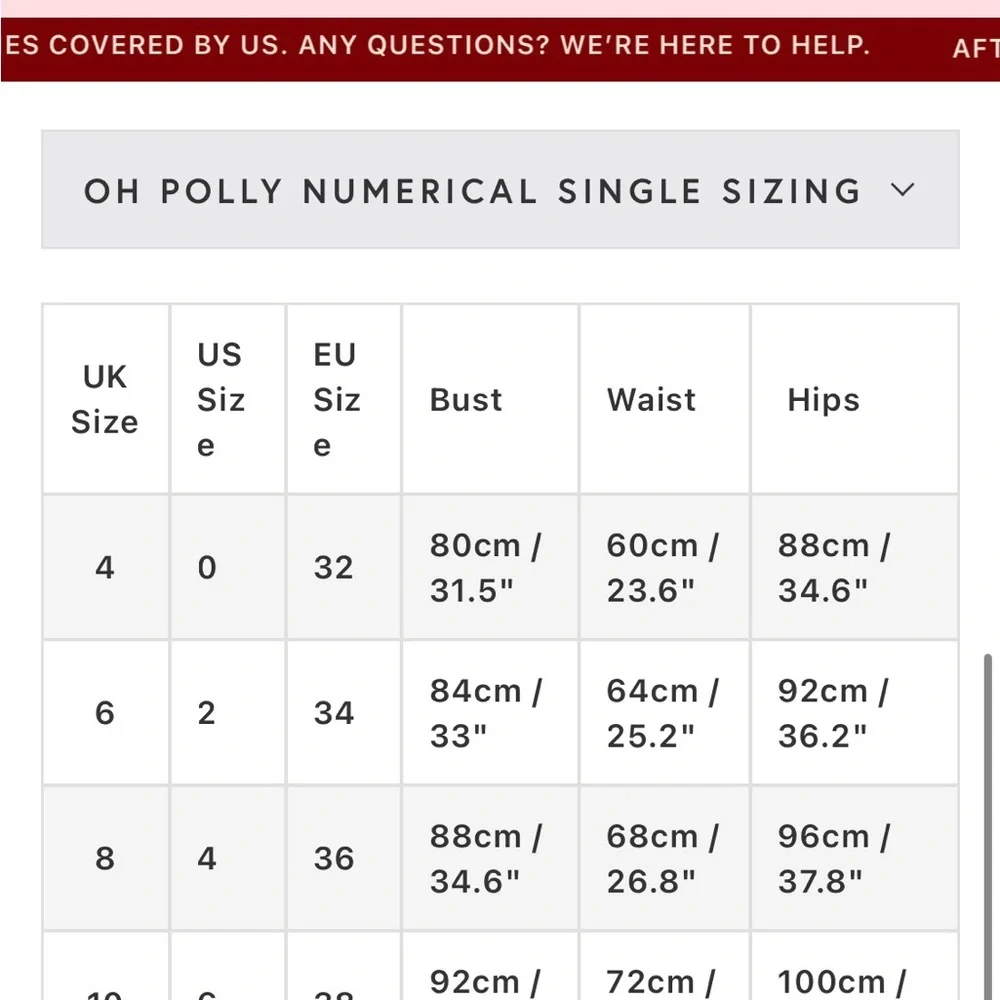Click the 60cm / 23.6" waist measurement
1000x1000 pixels.
[x=662, y=567]
